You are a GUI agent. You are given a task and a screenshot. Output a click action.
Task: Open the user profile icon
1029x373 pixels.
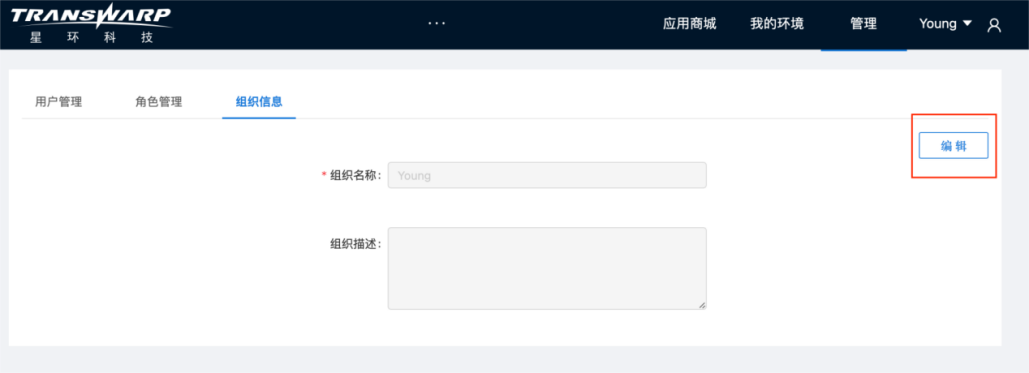[994, 25]
